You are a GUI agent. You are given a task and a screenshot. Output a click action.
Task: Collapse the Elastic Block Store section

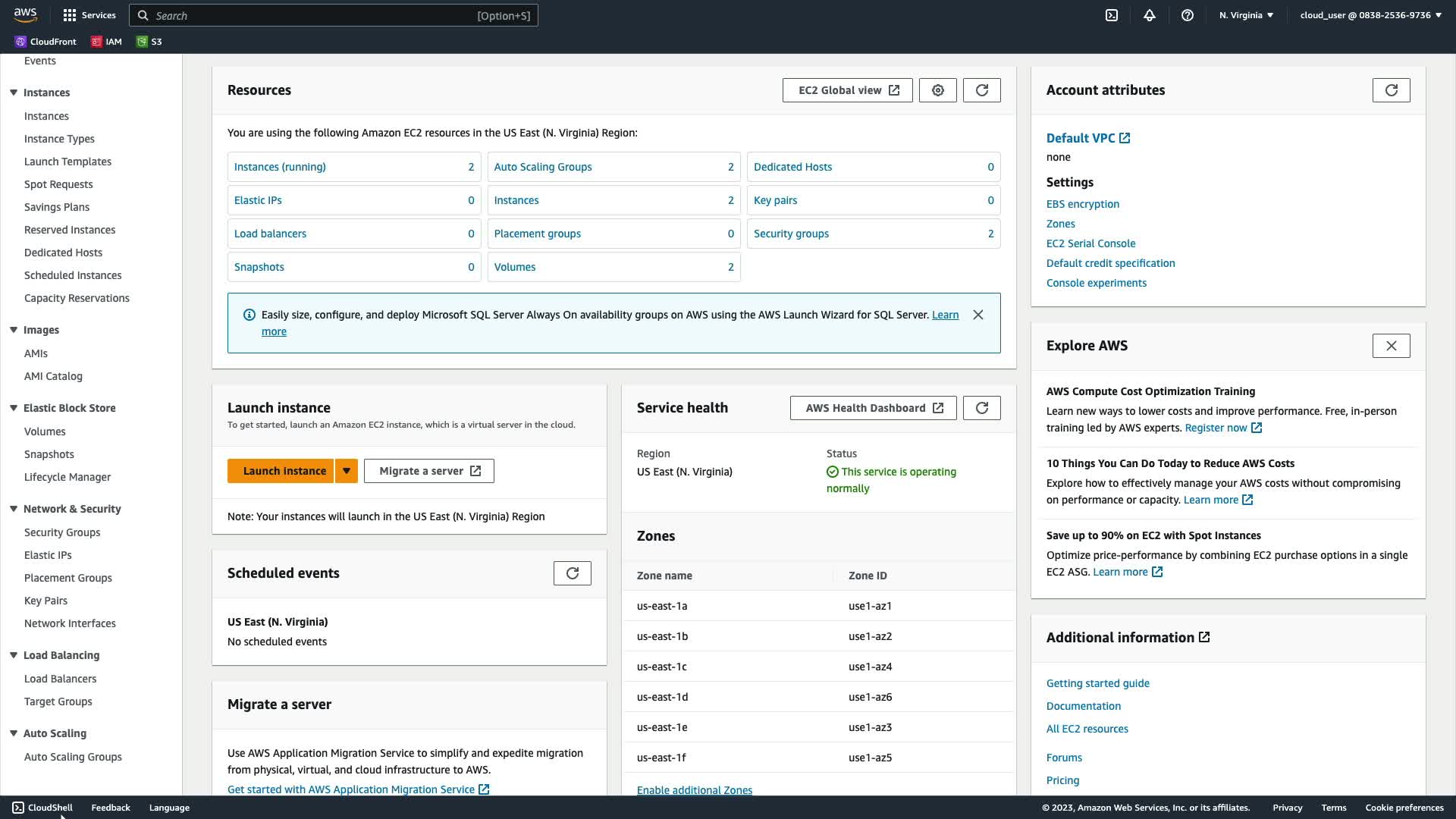14,408
